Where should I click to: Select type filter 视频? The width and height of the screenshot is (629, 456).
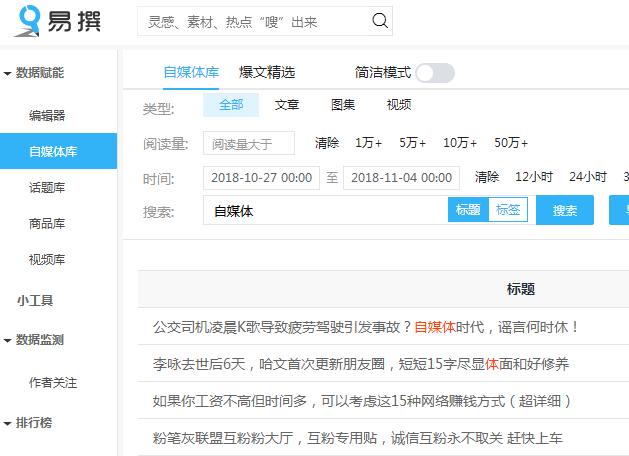click(x=399, y=105)
